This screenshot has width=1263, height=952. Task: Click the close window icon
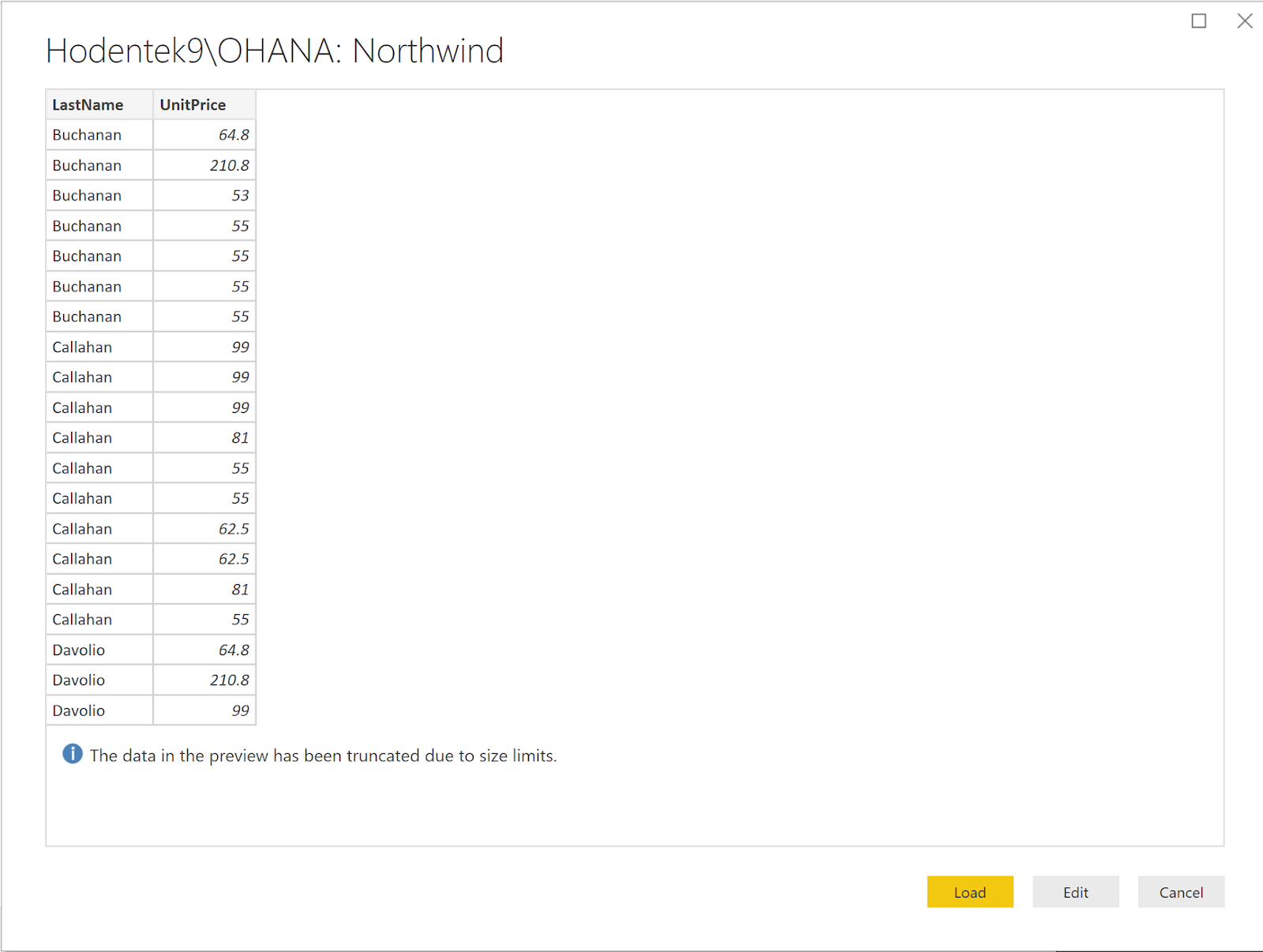[1245, 21]
